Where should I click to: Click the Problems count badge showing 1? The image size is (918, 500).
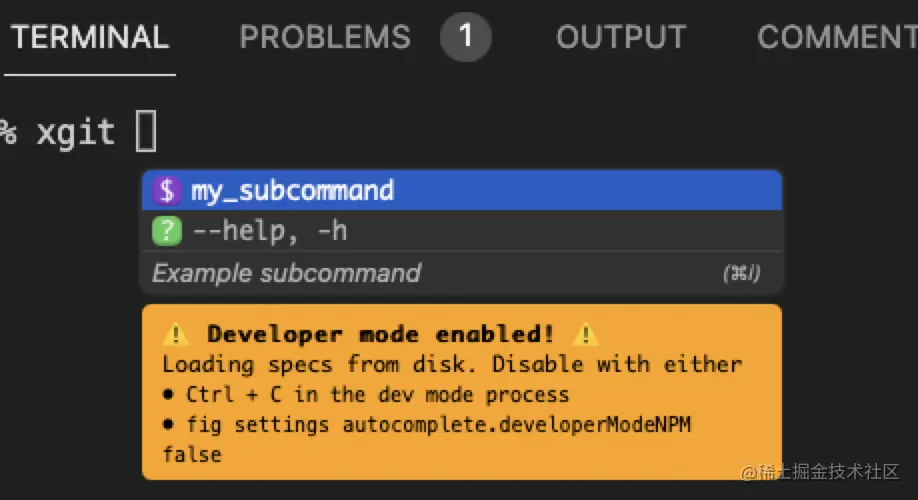coord(465,36)
